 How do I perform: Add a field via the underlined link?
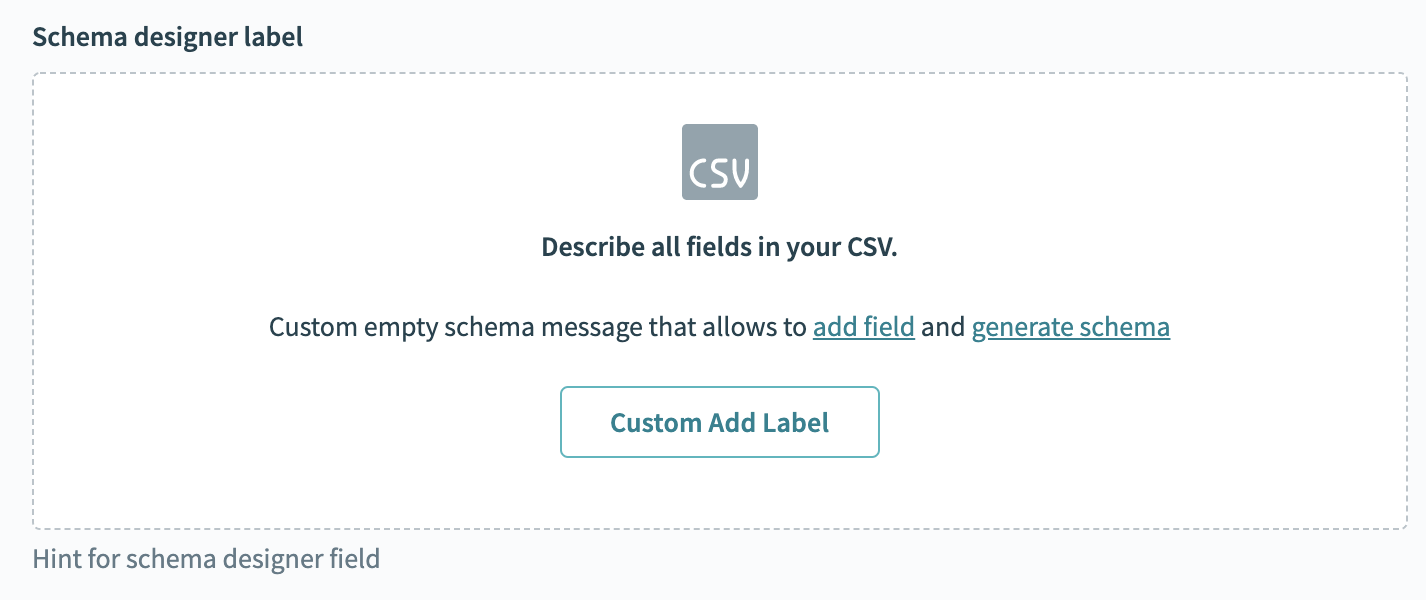pyautogui.click(x=863, y=327)
